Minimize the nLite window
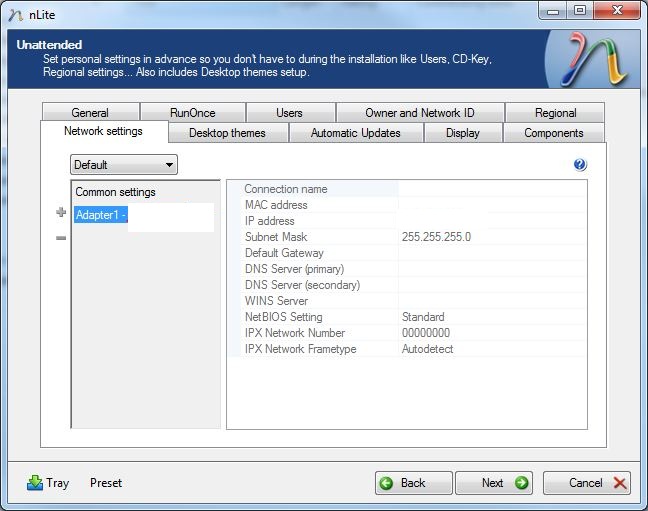Screen dimensions: 648x511 (x=553, y=11)
